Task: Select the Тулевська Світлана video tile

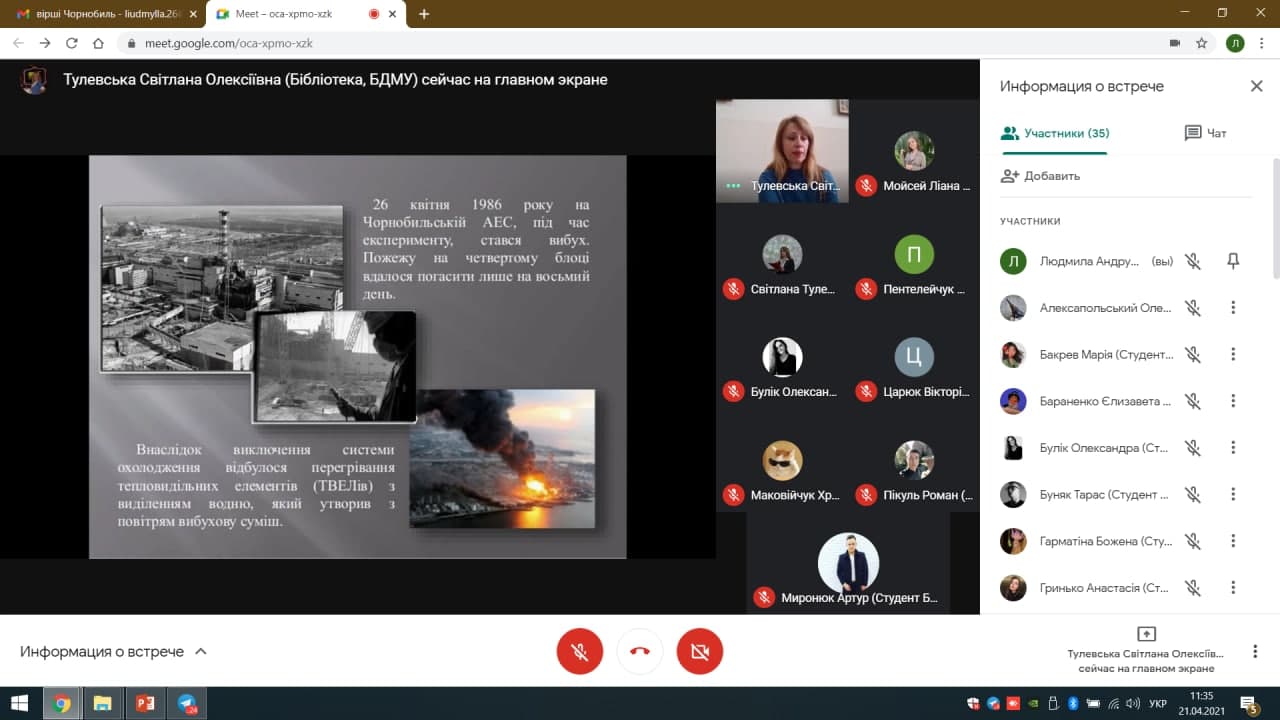Action: 782,151
